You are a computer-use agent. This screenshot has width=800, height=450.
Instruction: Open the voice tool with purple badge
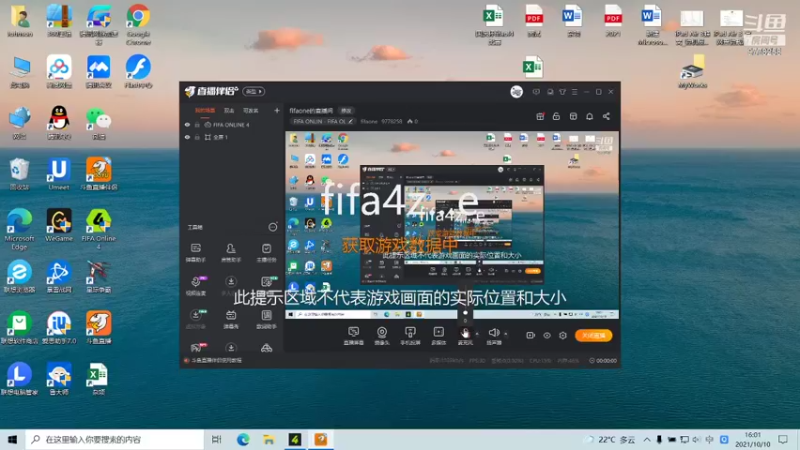196,286
